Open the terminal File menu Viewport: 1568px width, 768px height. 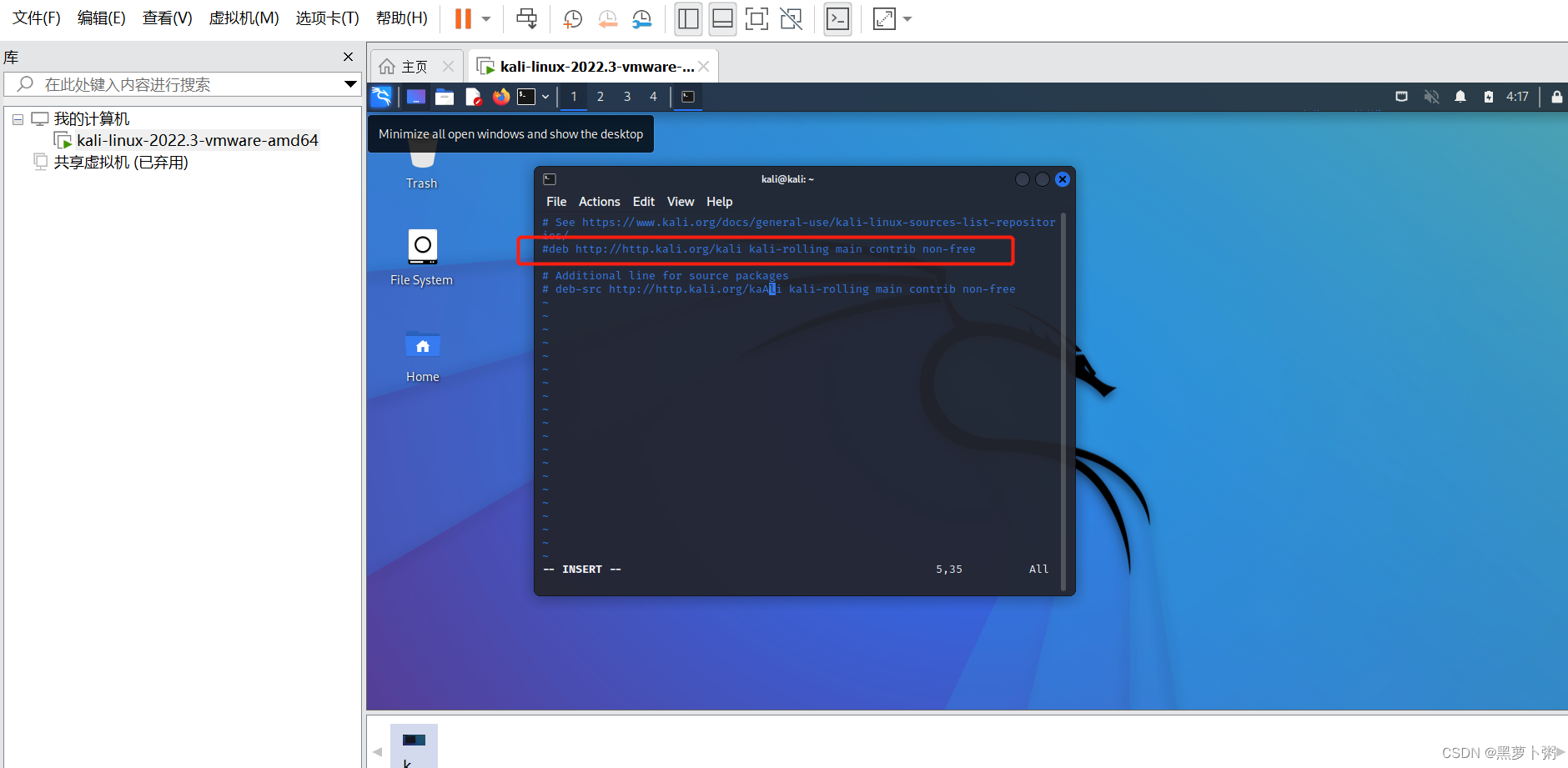point(556,202)
